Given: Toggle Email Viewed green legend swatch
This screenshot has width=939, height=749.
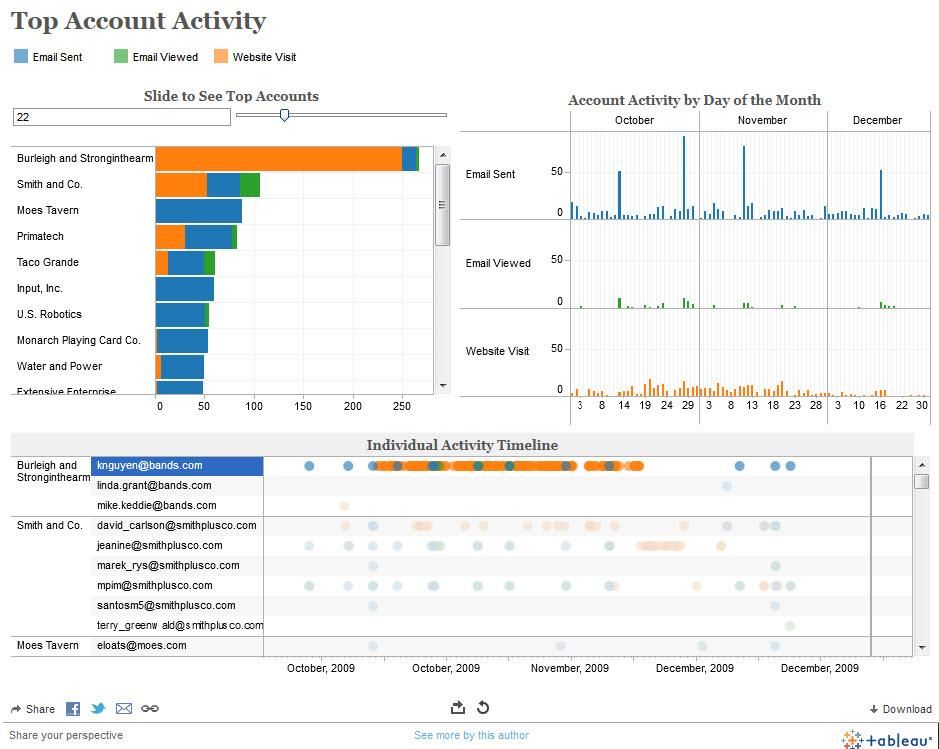Looking at the screenshot, I should click(x=121, y=56).
